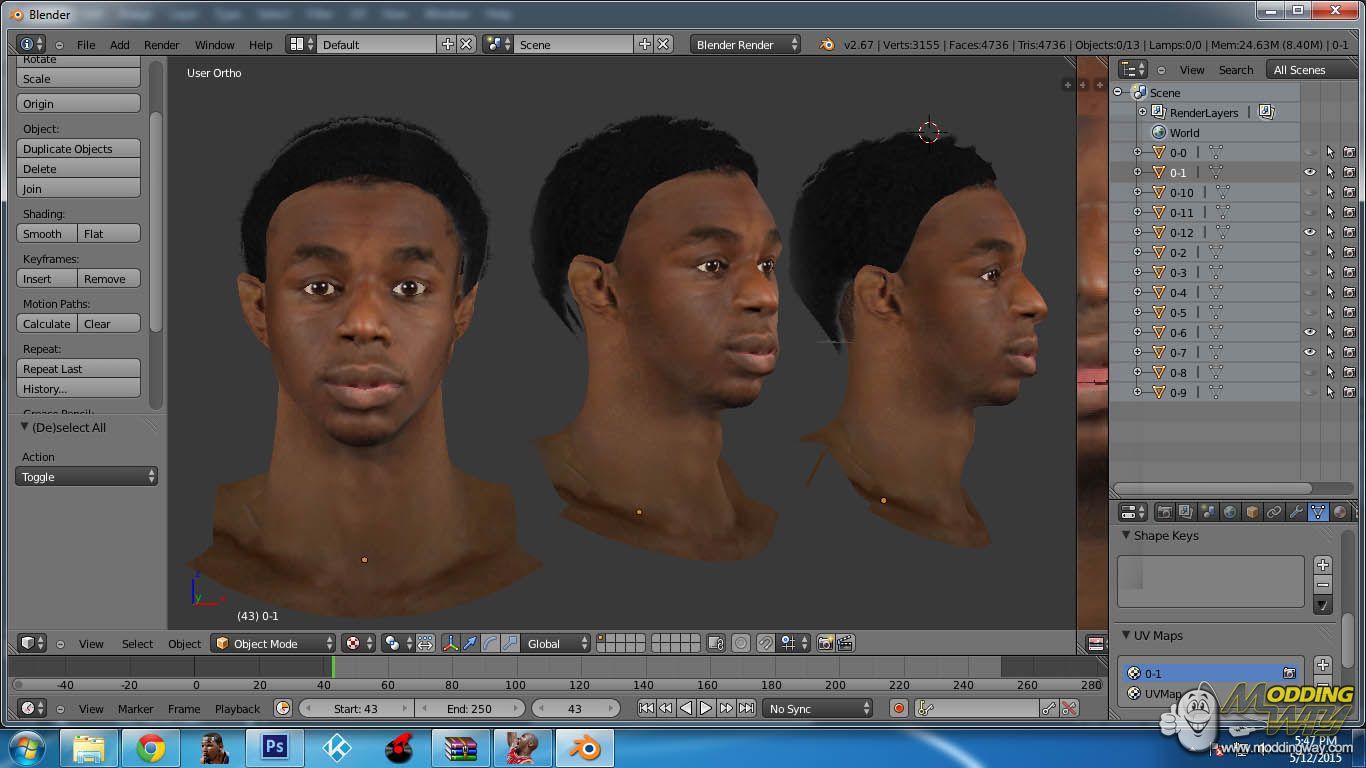Toggle renderability camera for object 0-6
The width and height of the screenshot is (1366, 768).
click(x=1349, y=332)
